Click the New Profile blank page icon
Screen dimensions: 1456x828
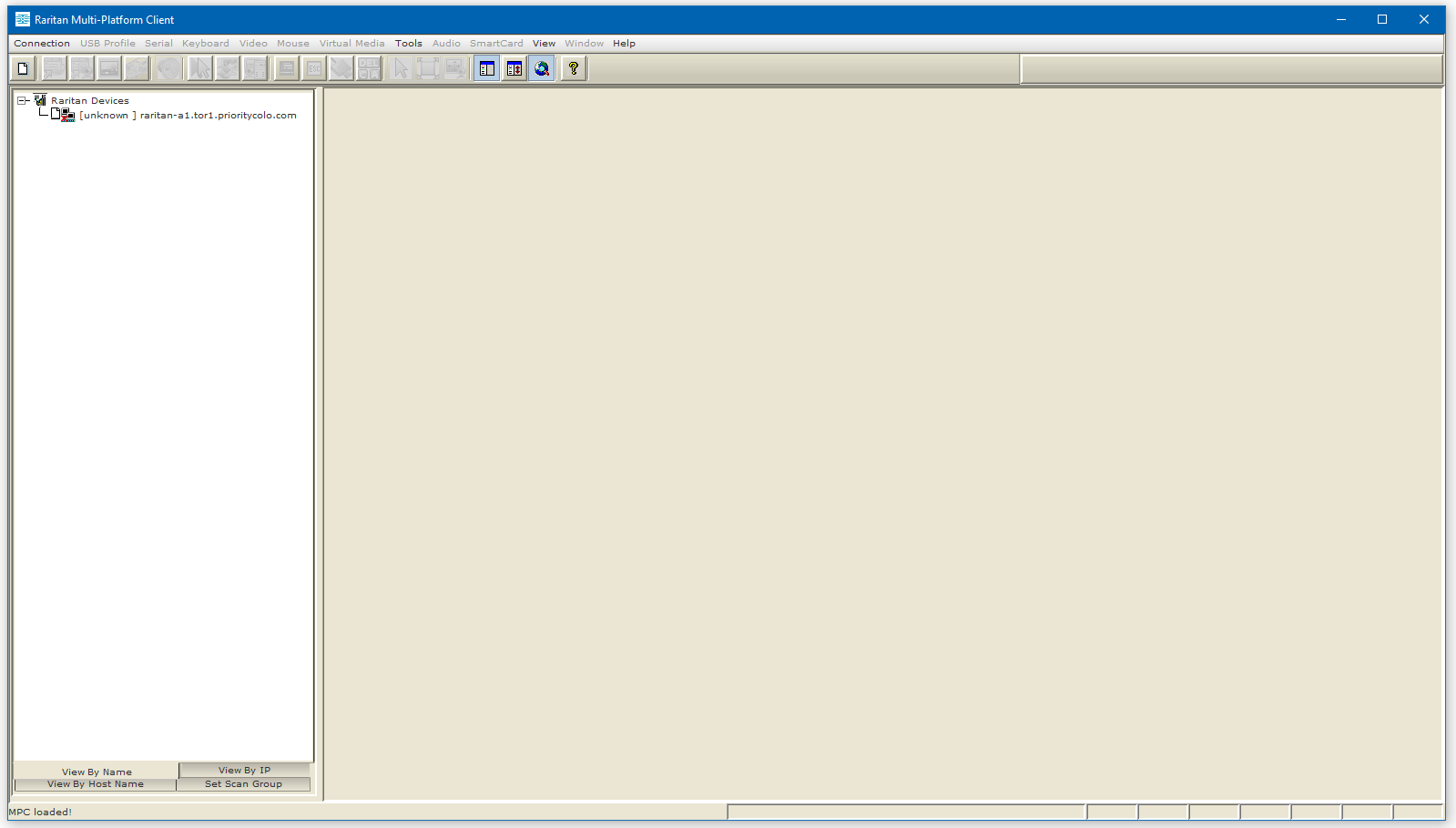click(x=23, y=68)
